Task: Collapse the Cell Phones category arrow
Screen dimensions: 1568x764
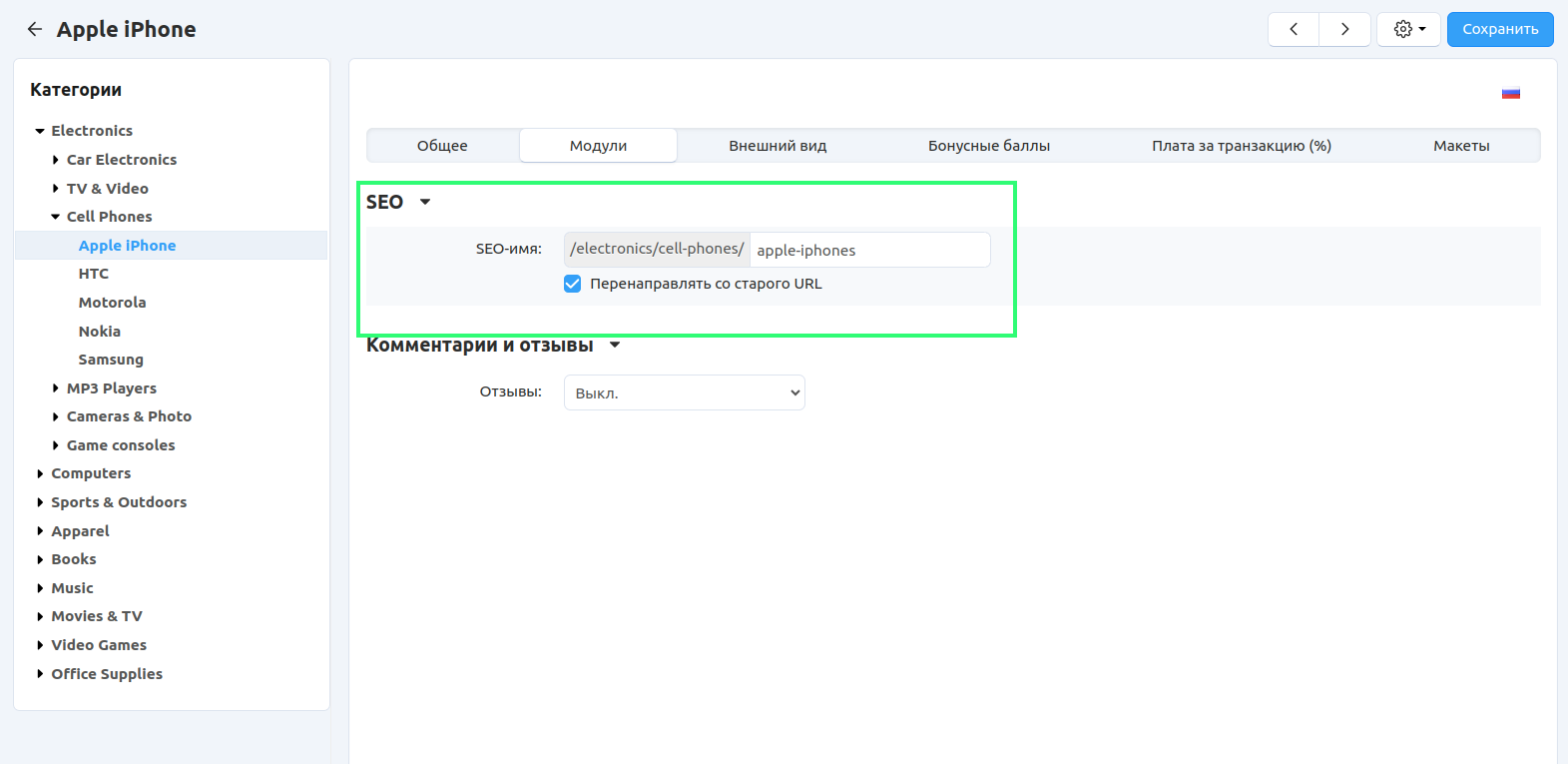Action: [x=56, y=217]
